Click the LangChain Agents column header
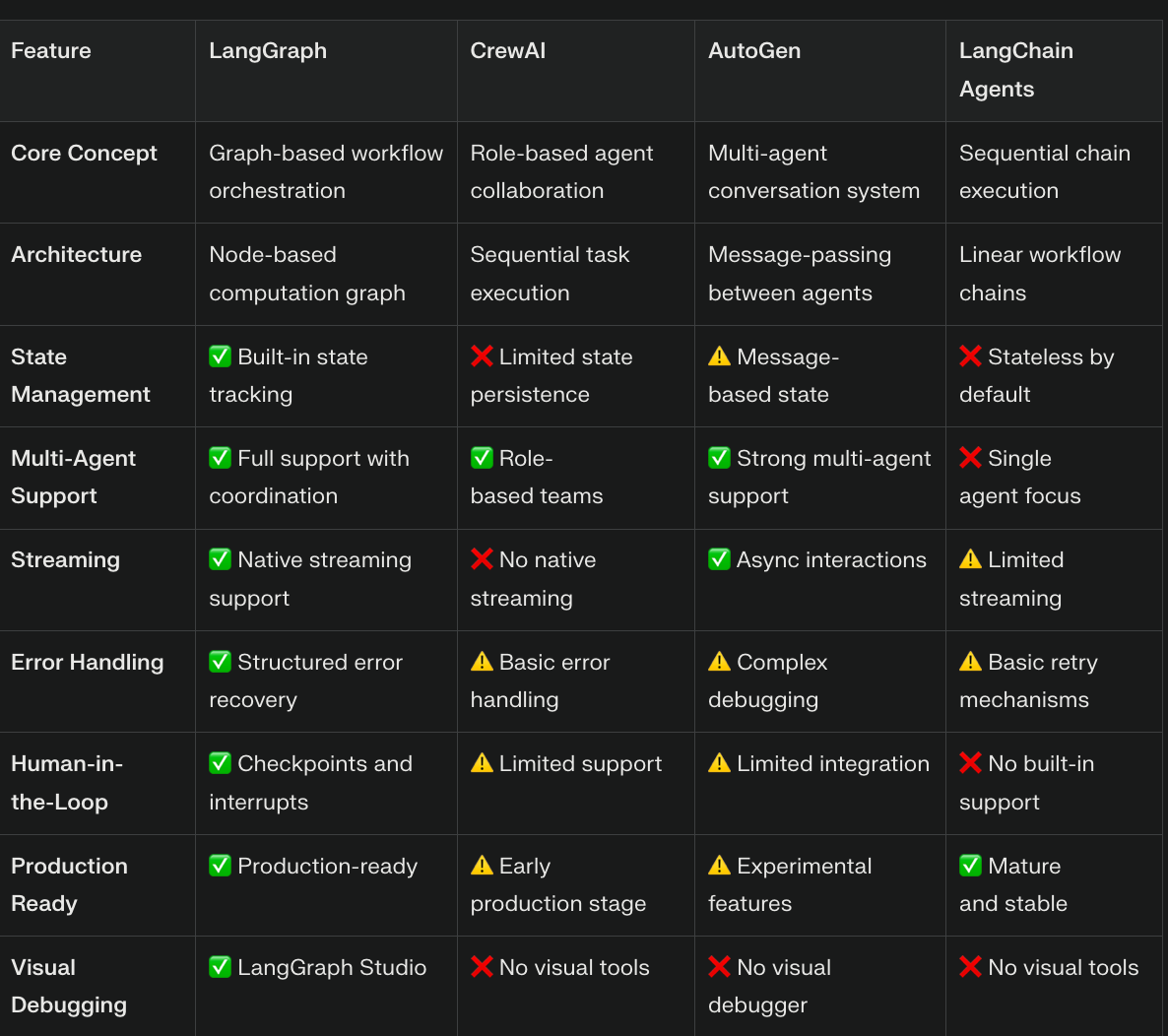This screenshot has width=1168, height=1036. [x=1016, y=70]
